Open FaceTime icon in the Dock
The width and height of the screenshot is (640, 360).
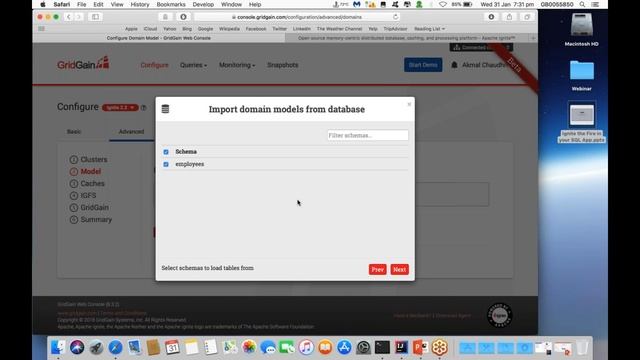point(287,347)
